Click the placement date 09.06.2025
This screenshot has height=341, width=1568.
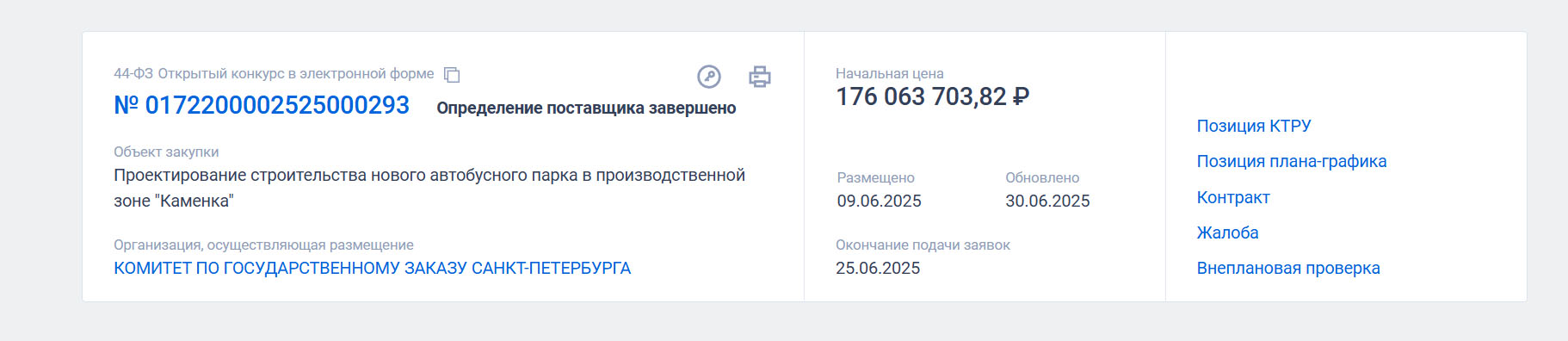coord(880,201)
